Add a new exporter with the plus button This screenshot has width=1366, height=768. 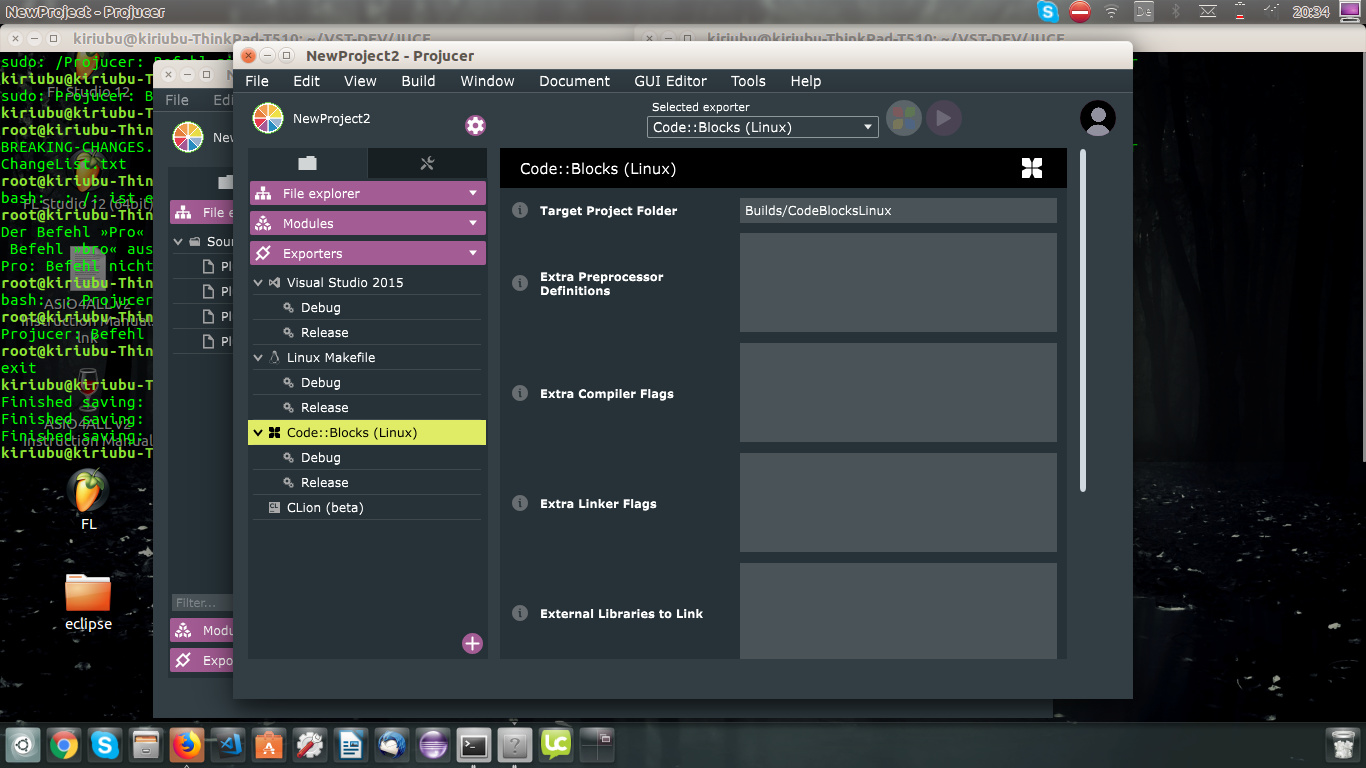pyautogui.click(x=472, y=643)
